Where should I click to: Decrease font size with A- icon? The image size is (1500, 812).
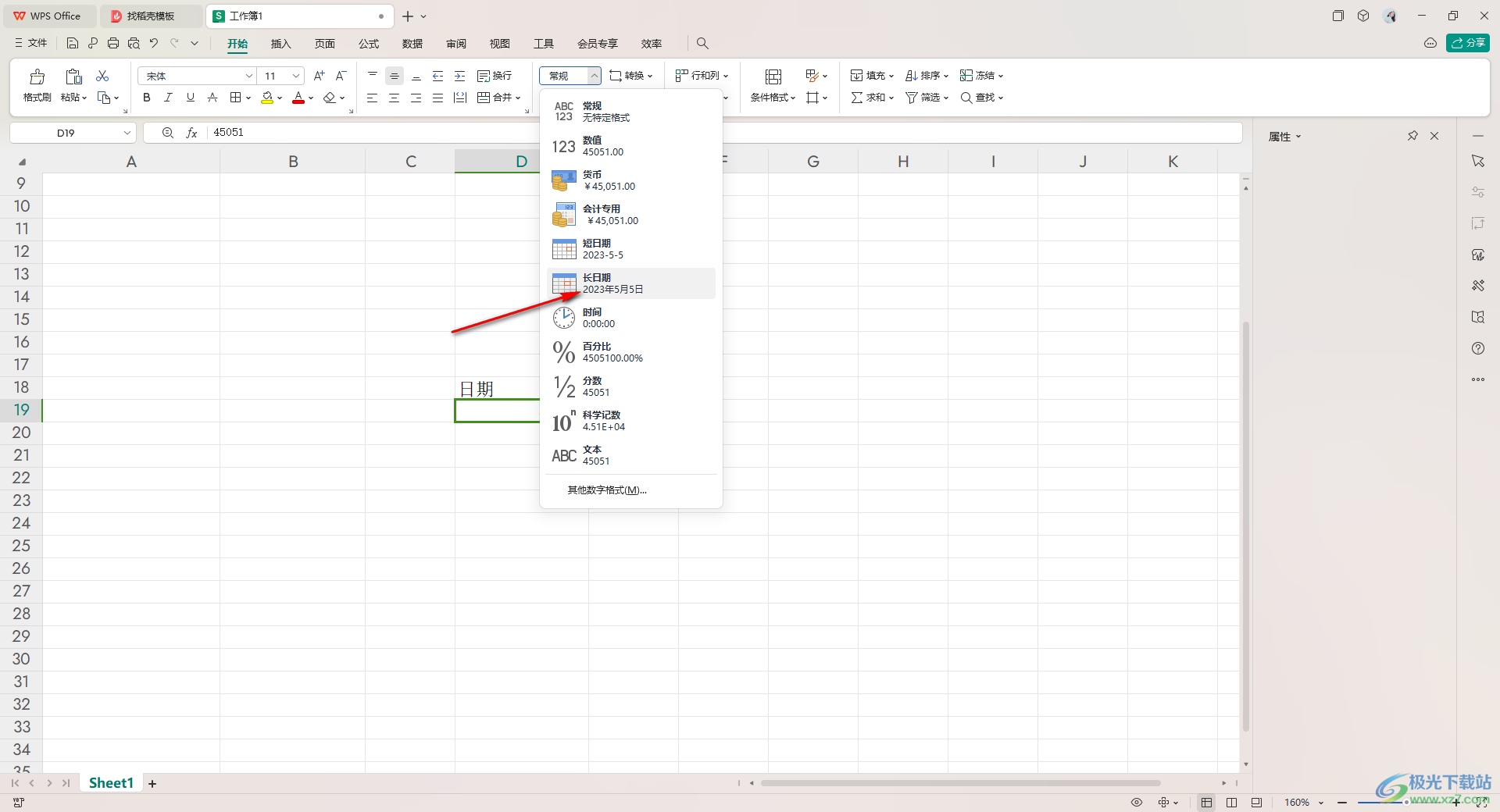pos(341,76)
